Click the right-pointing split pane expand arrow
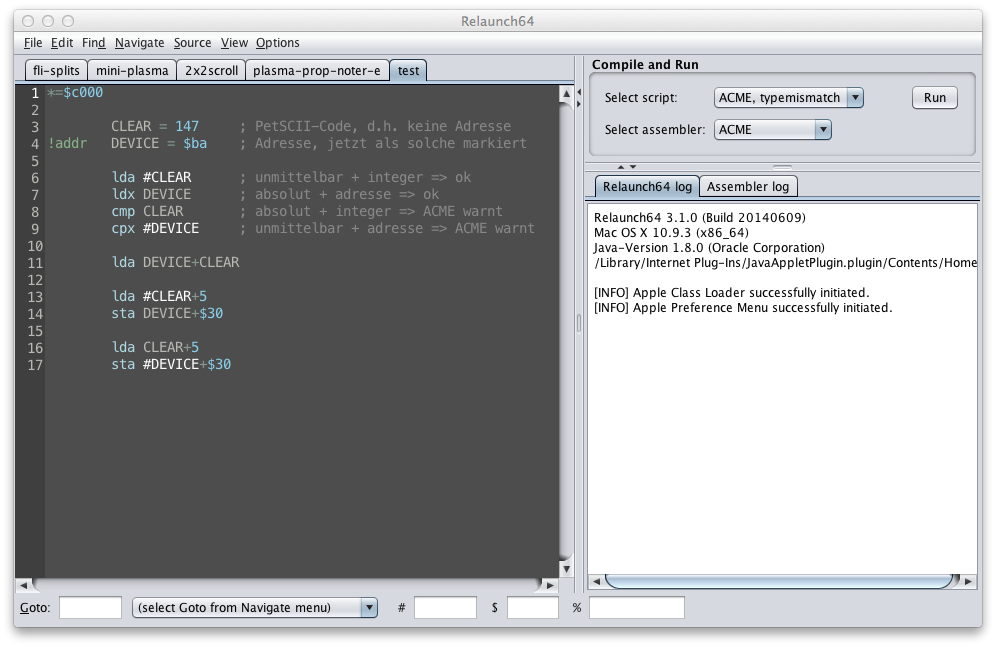This screenshot has height=647, width=996. point(578,103)
